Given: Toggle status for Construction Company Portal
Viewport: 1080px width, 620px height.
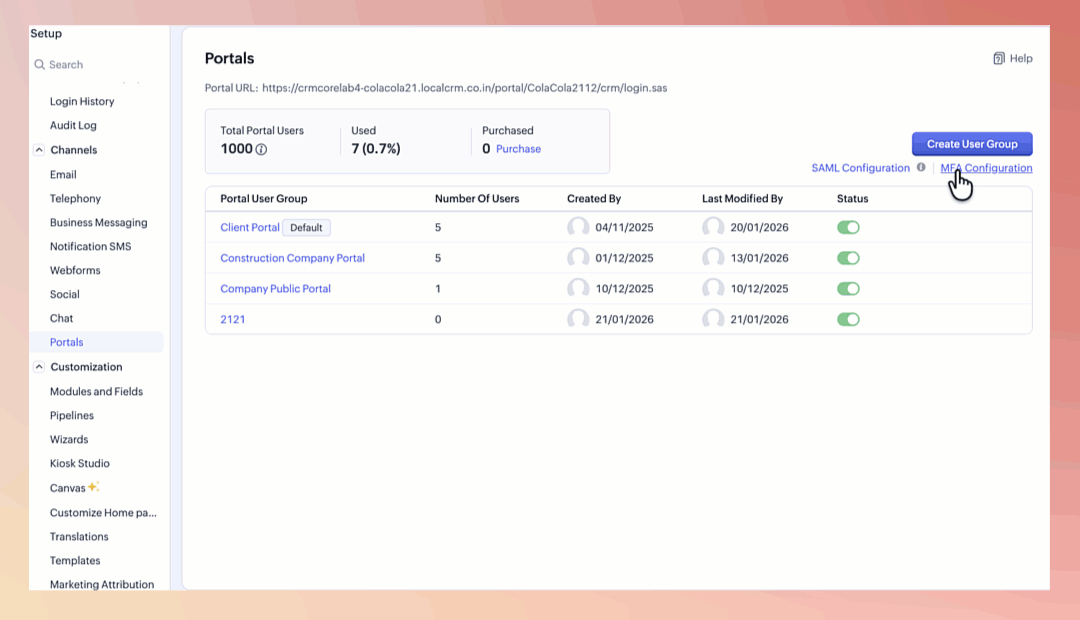Looking at the screenshot, I should point(848,258).
